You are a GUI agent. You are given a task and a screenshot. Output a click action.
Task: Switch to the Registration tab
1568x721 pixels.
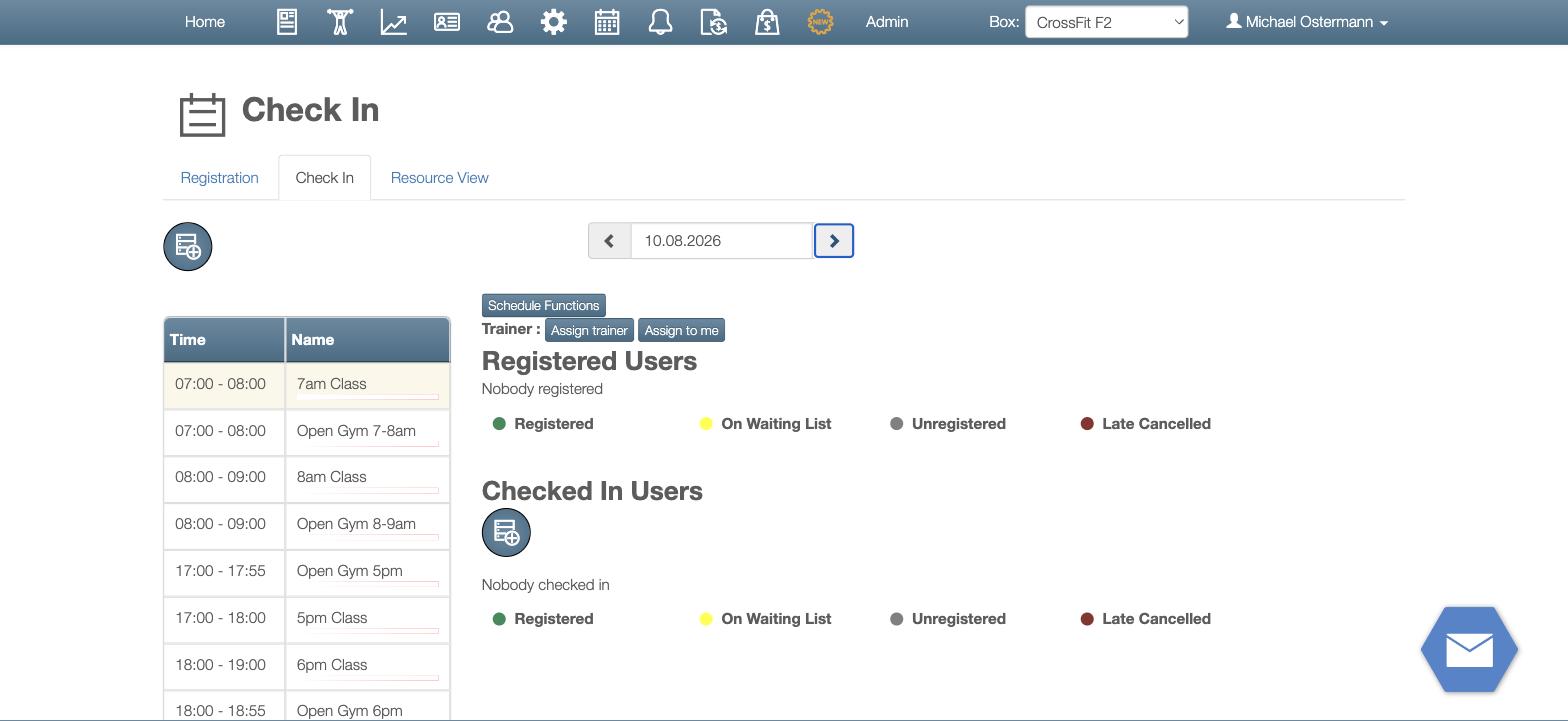pos(220,178)
